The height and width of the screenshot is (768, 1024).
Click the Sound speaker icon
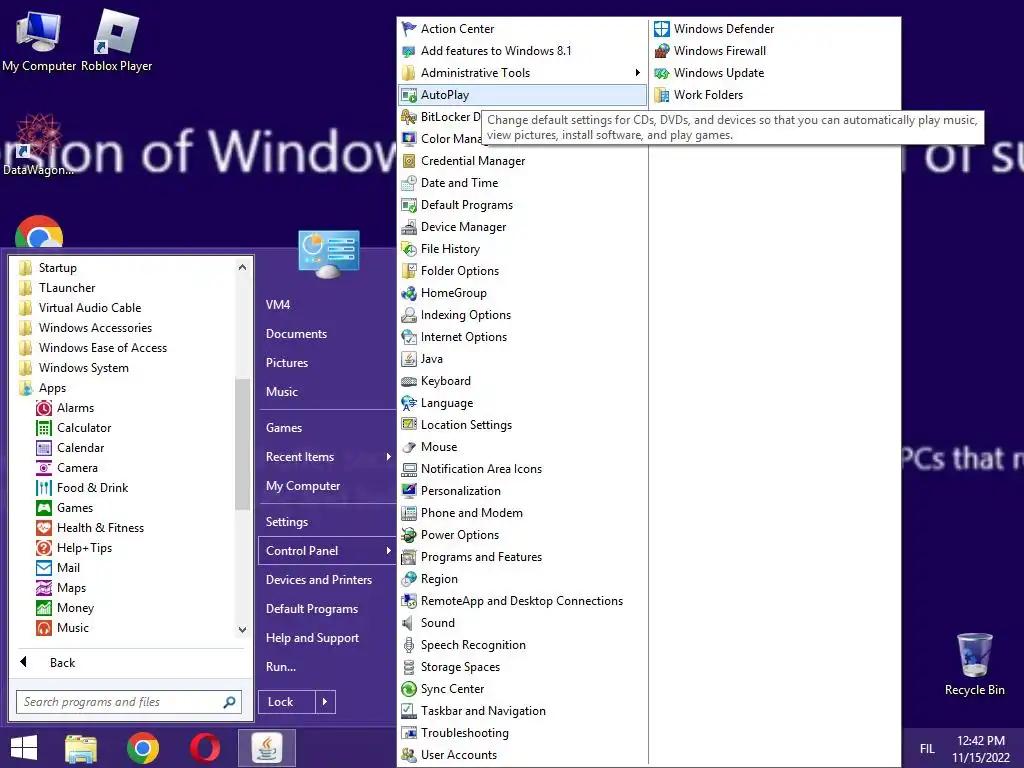click(409, 623)
